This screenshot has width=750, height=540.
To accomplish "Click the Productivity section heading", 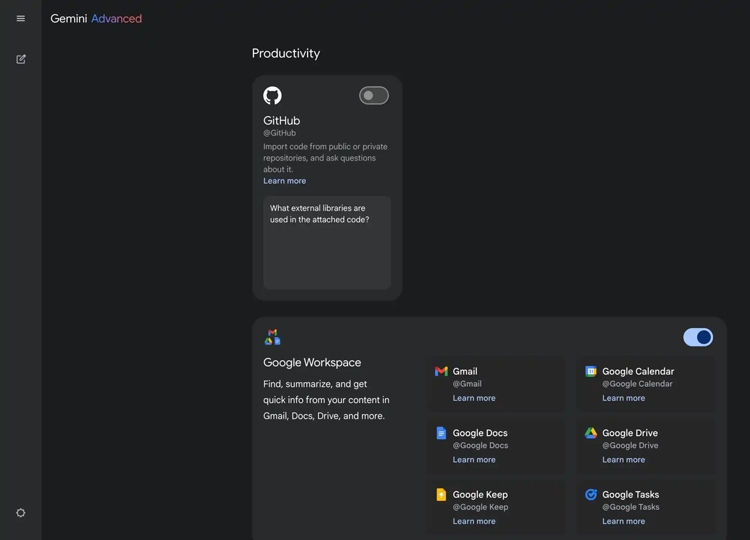I will (286, 53).
